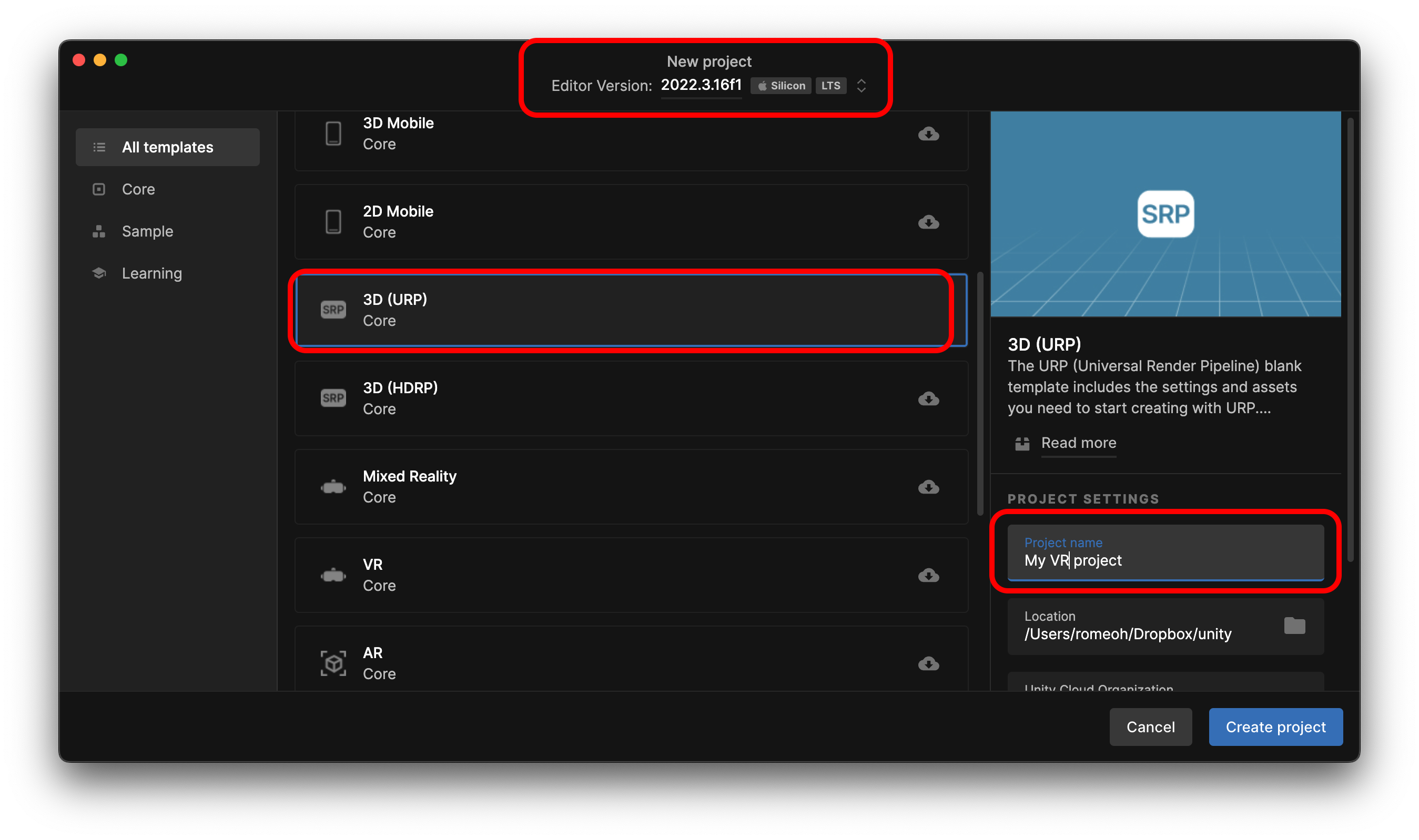The width and height of the screenshot is (1419, 840).
Task: Open the Sample templates category
Action: tap(147, 231)
